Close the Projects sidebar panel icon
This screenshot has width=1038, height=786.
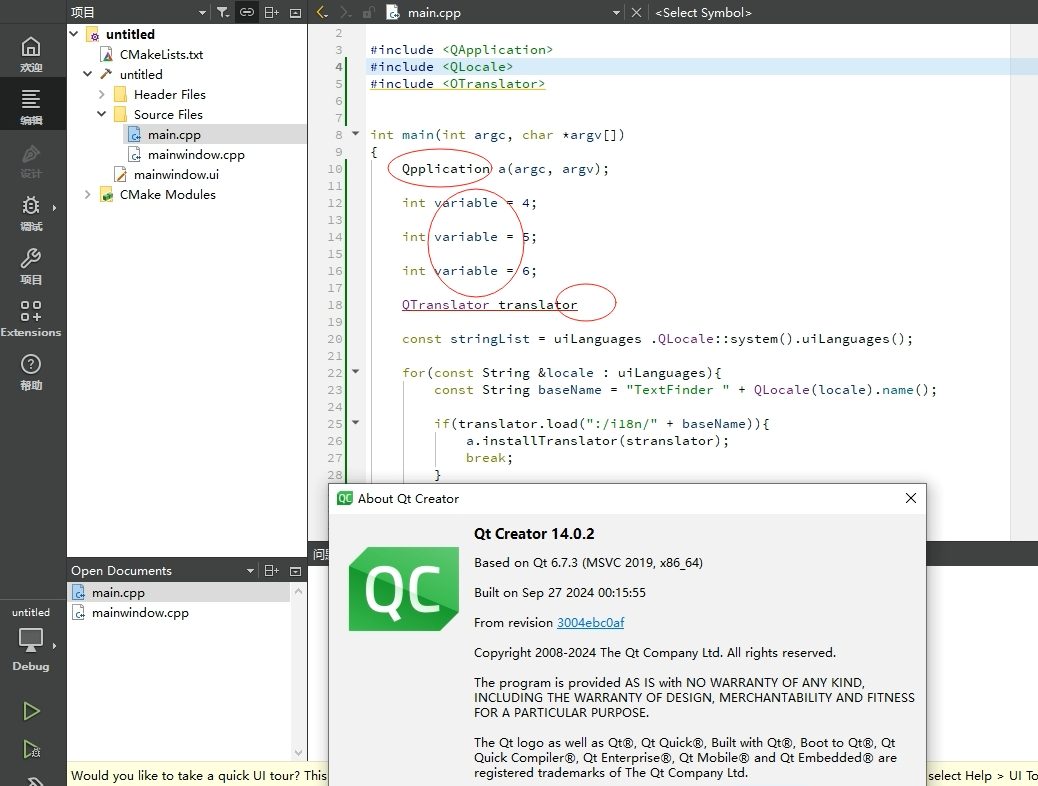pyautogui.click(x=296, y=12)
